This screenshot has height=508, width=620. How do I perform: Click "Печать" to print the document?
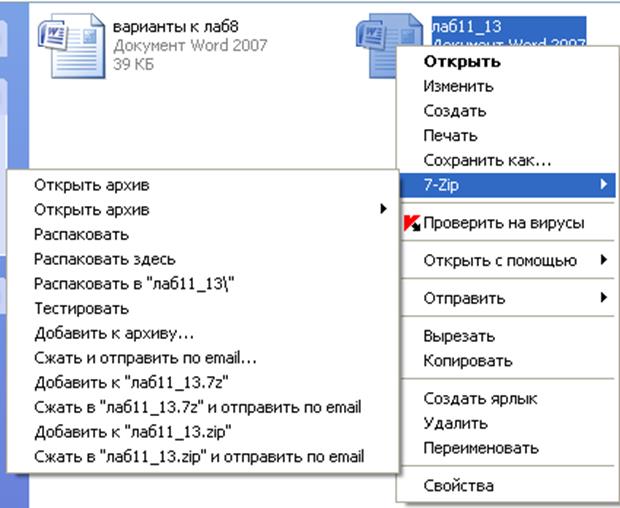(x=450, y=136)
